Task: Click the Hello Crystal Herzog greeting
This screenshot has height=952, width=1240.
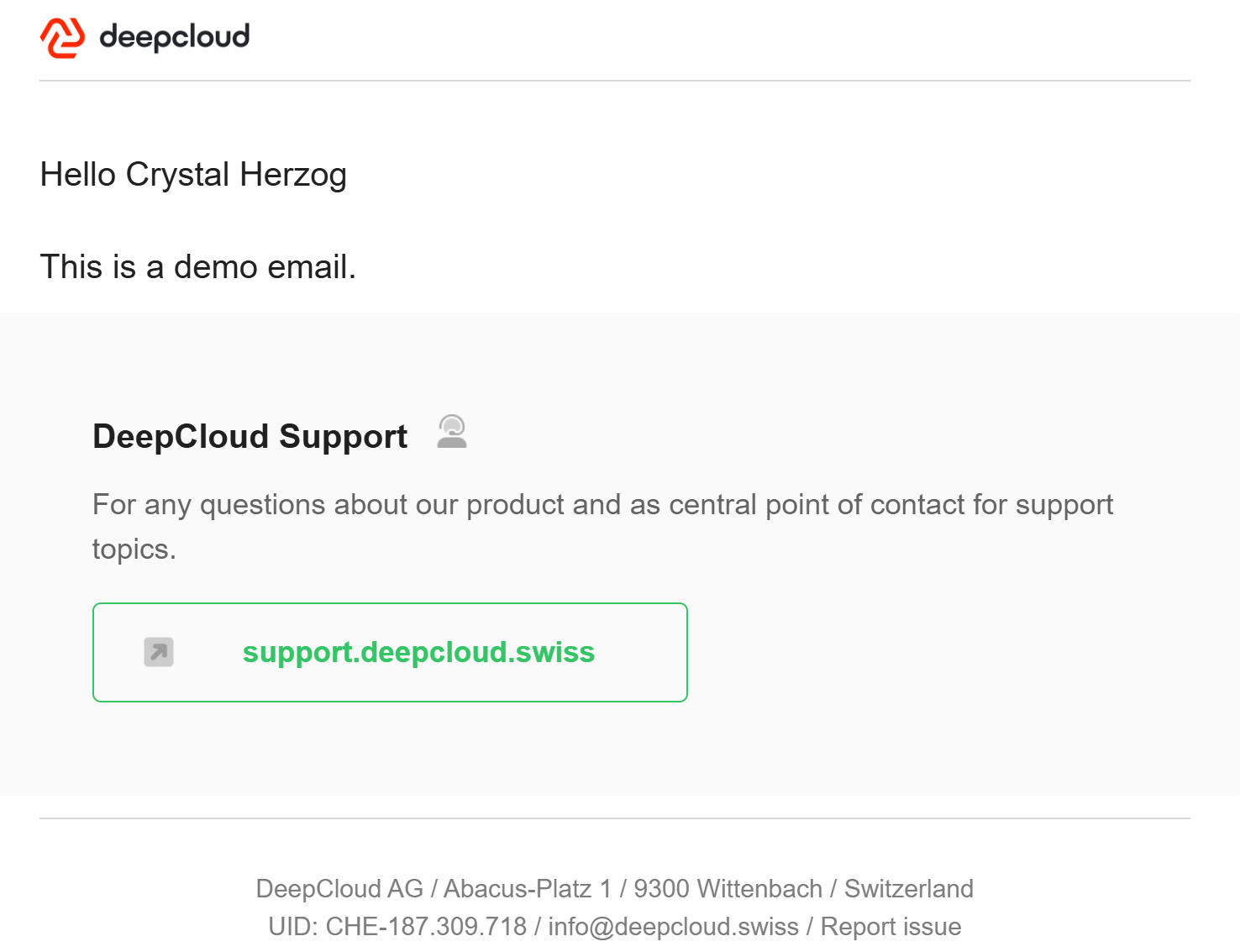Action: click(x=193, y=175)
